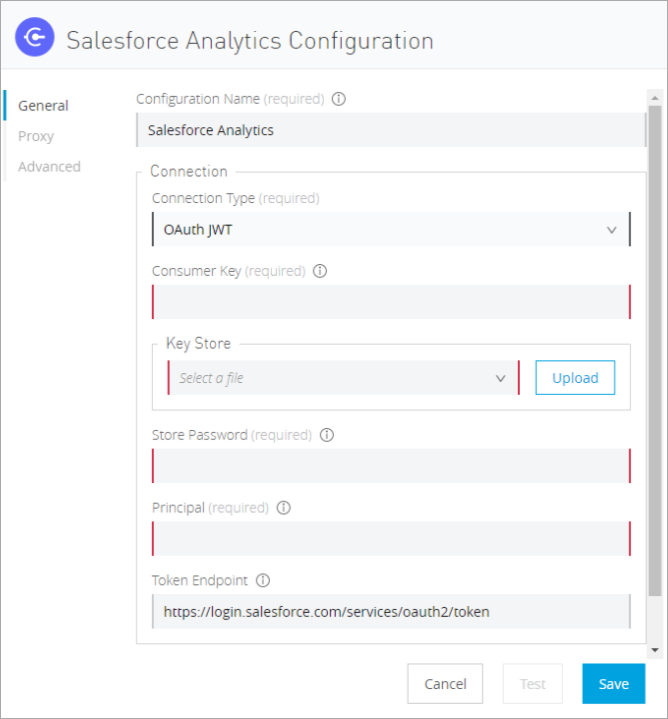The image size is (668, 719).
Task: Expand the Key Store file selector
Action: [x=343, y=378]
